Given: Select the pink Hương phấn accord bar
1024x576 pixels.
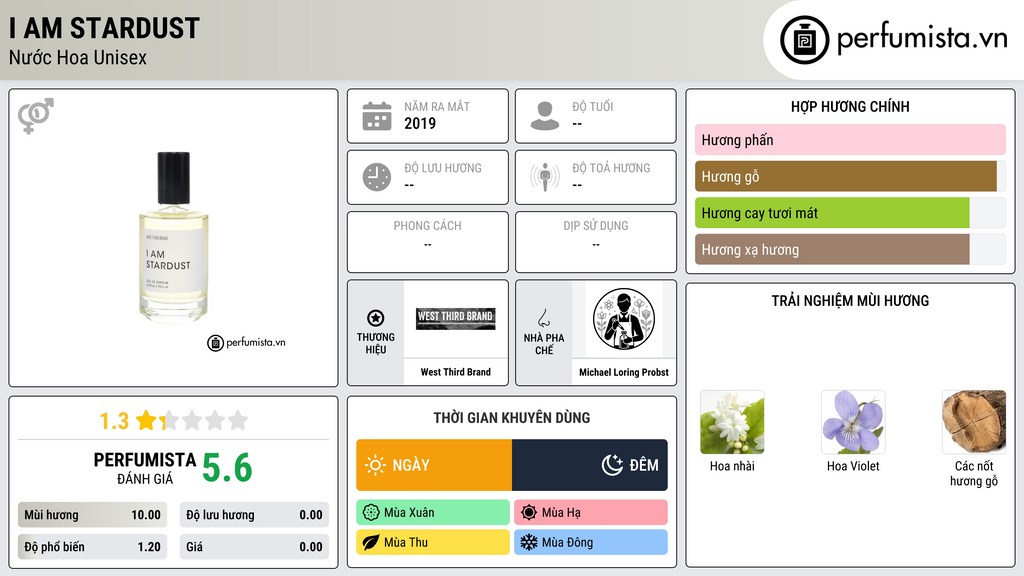Looking at the screenshot, I should 850,140.
